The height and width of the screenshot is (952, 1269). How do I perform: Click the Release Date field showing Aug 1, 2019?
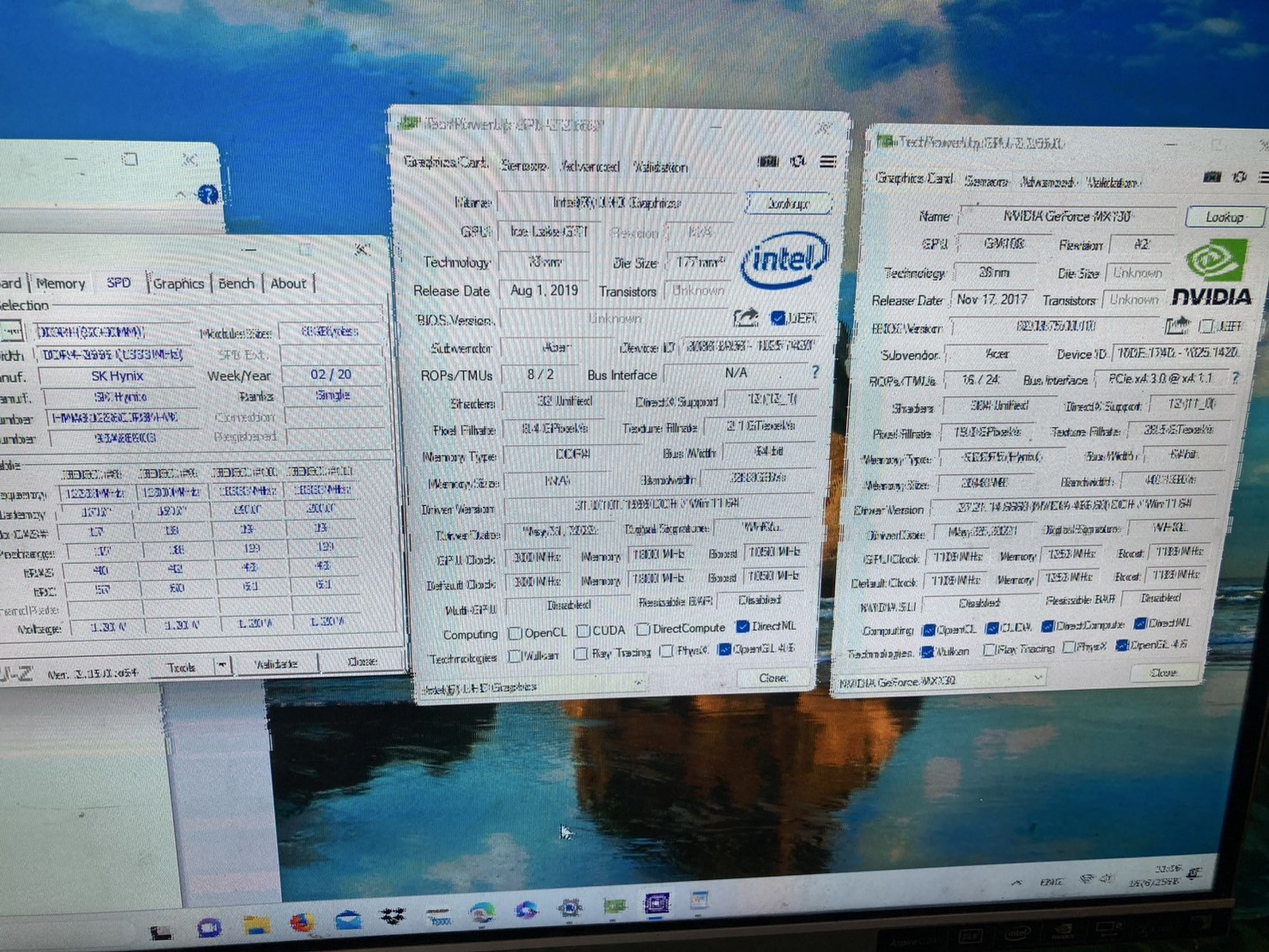tap(544, 290)
